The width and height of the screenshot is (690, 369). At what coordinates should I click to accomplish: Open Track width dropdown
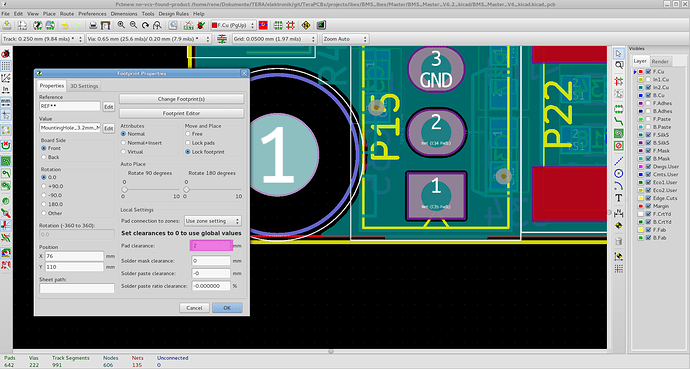(x=42, y=39)
